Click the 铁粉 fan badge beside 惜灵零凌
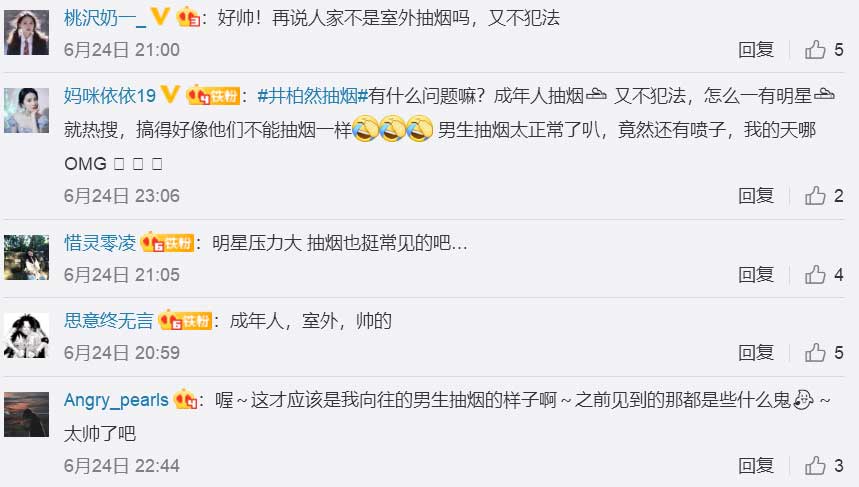The width and height of the screenshot is (859, 487). coord(167,243)
